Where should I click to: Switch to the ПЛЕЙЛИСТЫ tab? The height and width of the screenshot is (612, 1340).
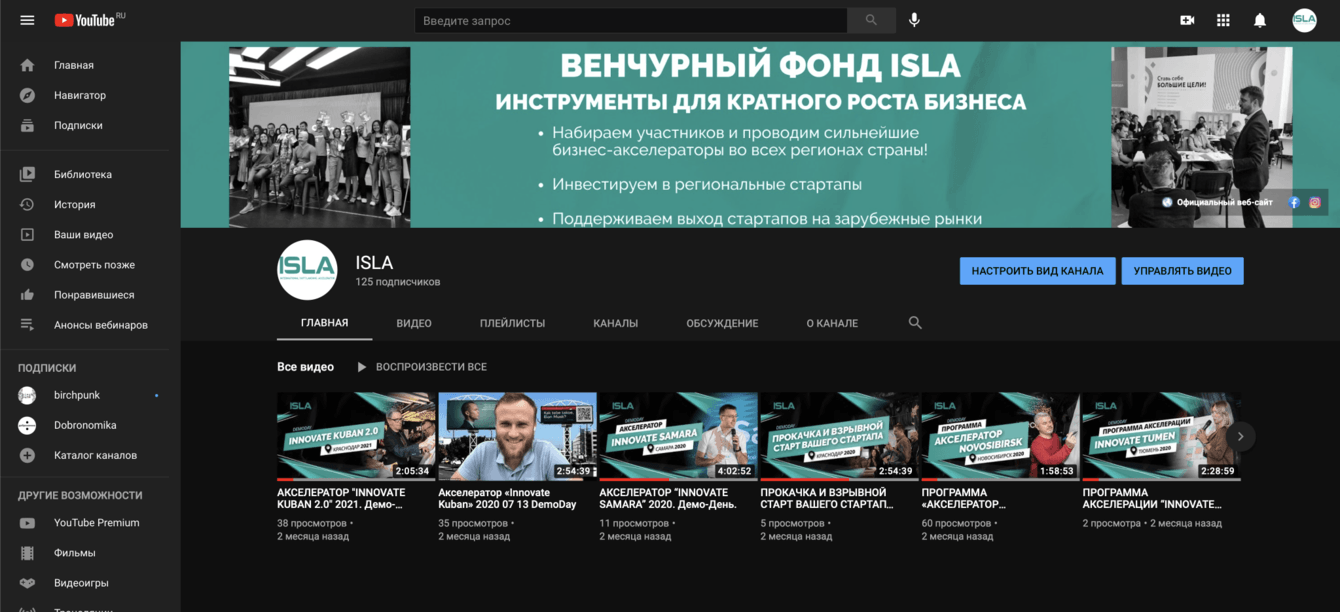[x=512, y=323]
